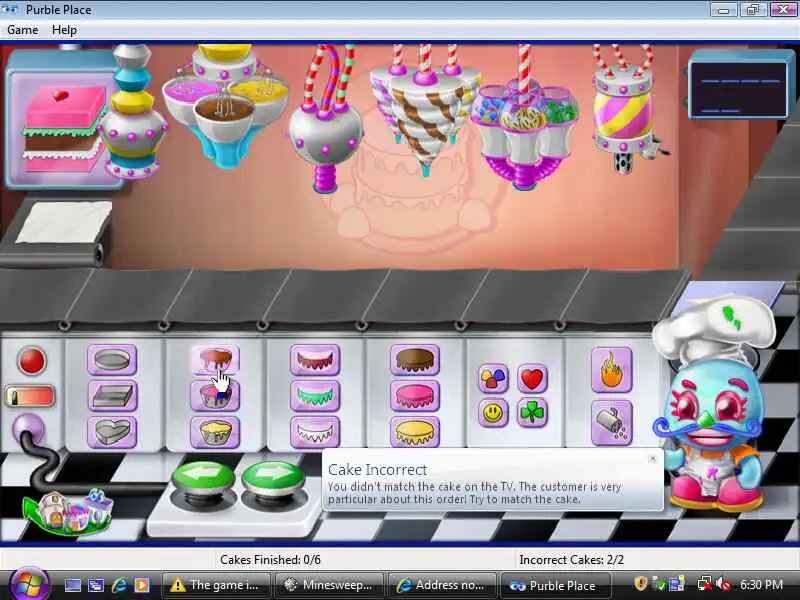Choose the vanilla yellow batter button
800x600 pixels.
point(215,432)
